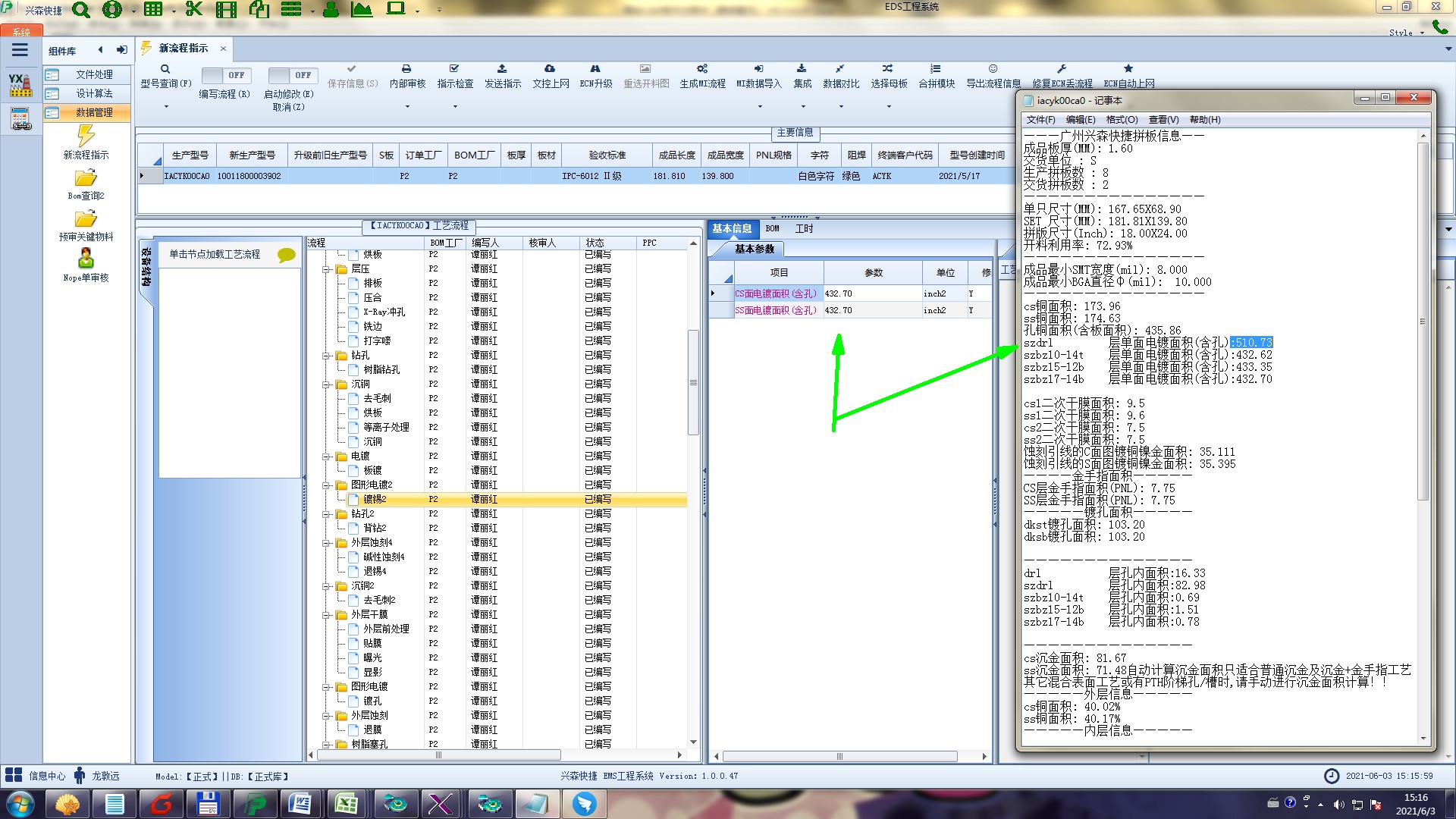Image resolution: width=1456 pixels, height=819 pixels.
Task: Collapse the 外层干膜 tree folder
Action: pos(326,615)
